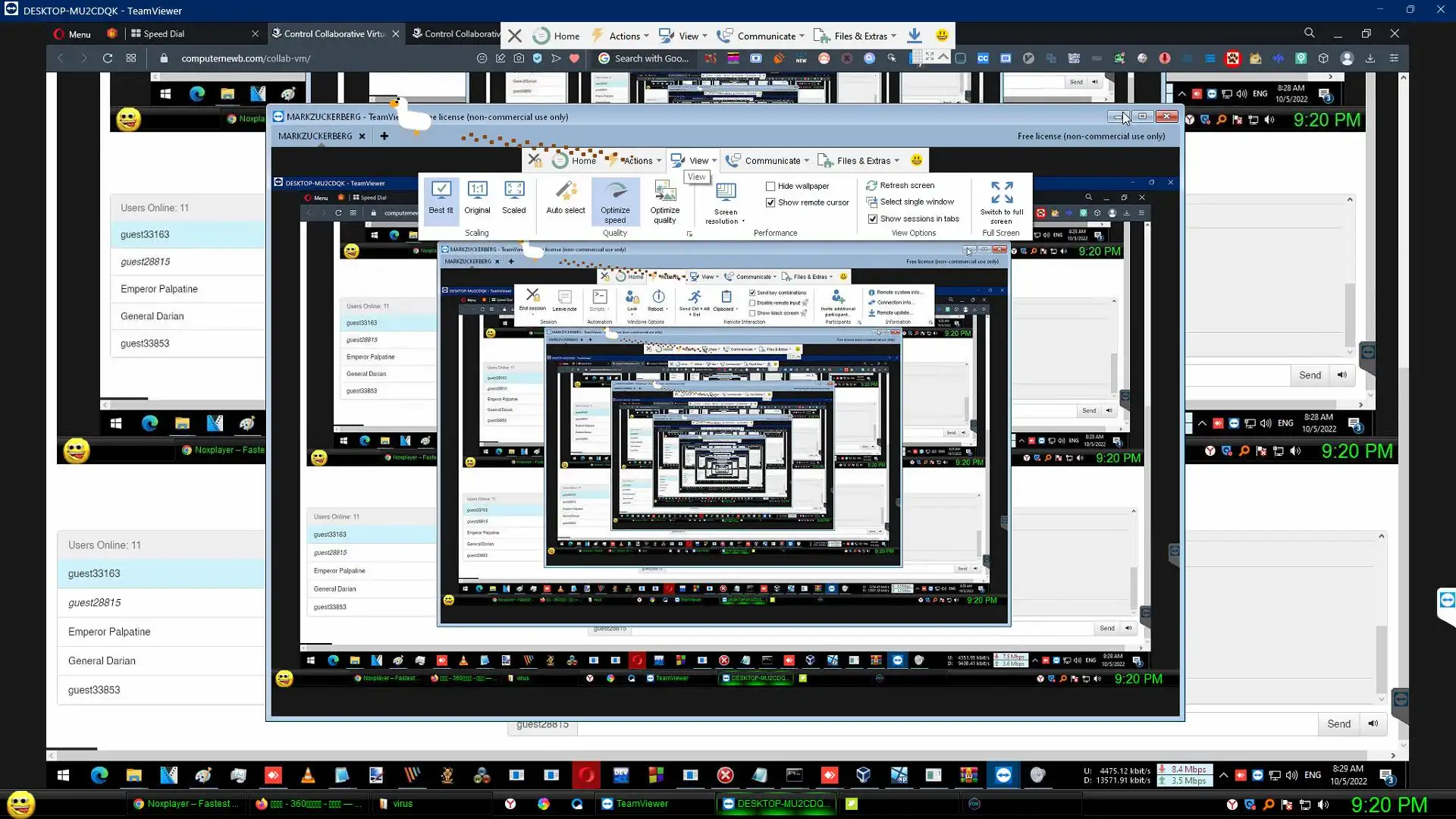Choose Scaled view icon
Image resolution: width=1456 pixels, height=819 pixels.
513,190
